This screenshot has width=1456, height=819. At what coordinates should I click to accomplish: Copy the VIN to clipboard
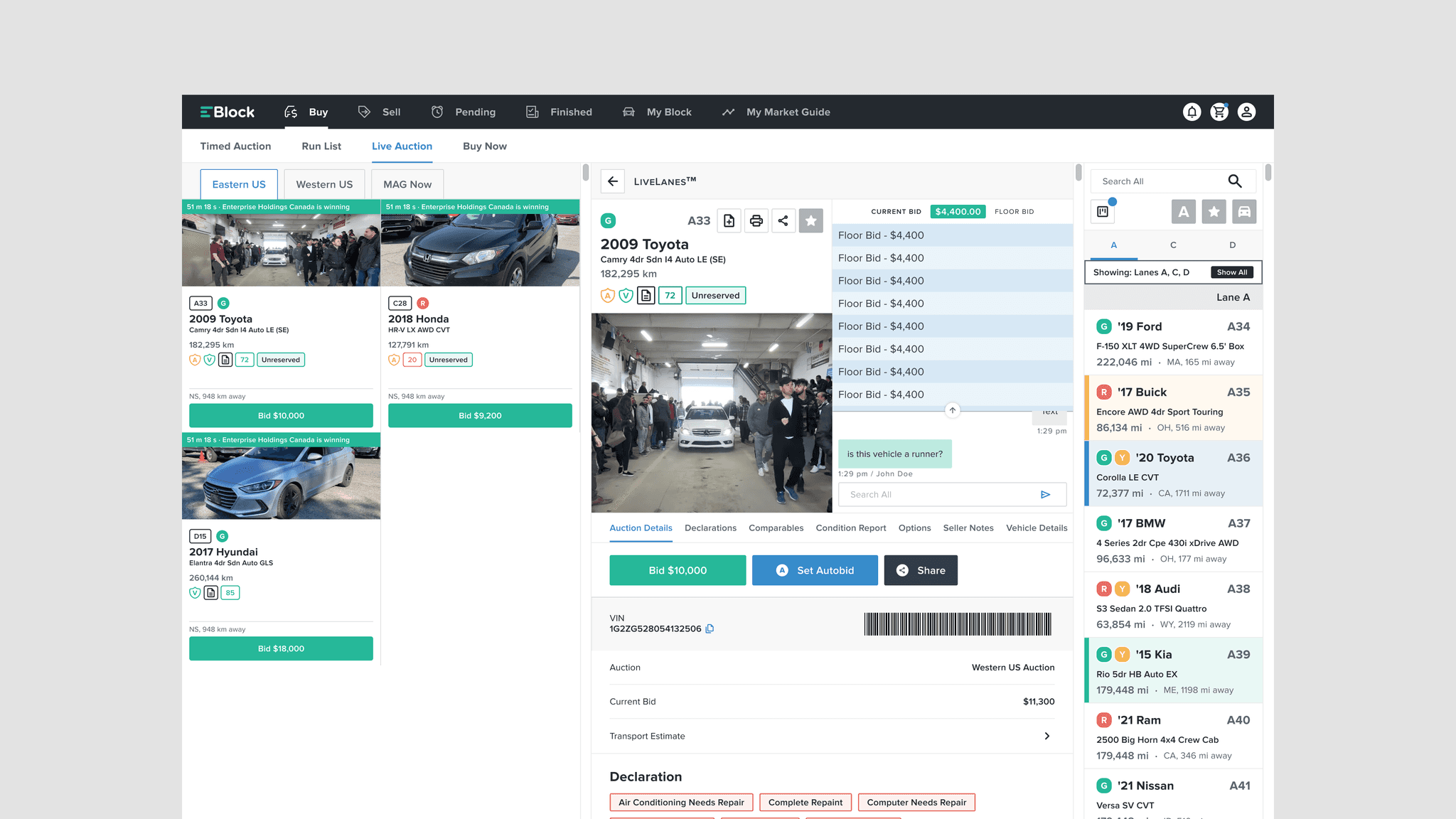point(710,628)
